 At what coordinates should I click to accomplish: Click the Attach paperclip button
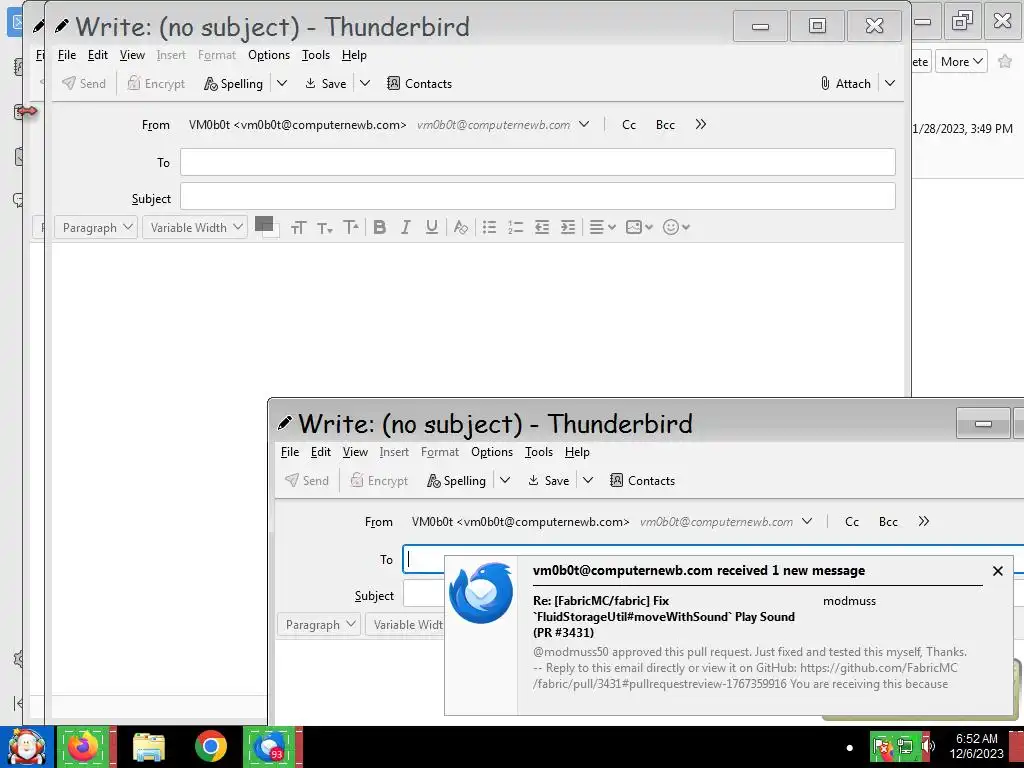tap(846, 84)
